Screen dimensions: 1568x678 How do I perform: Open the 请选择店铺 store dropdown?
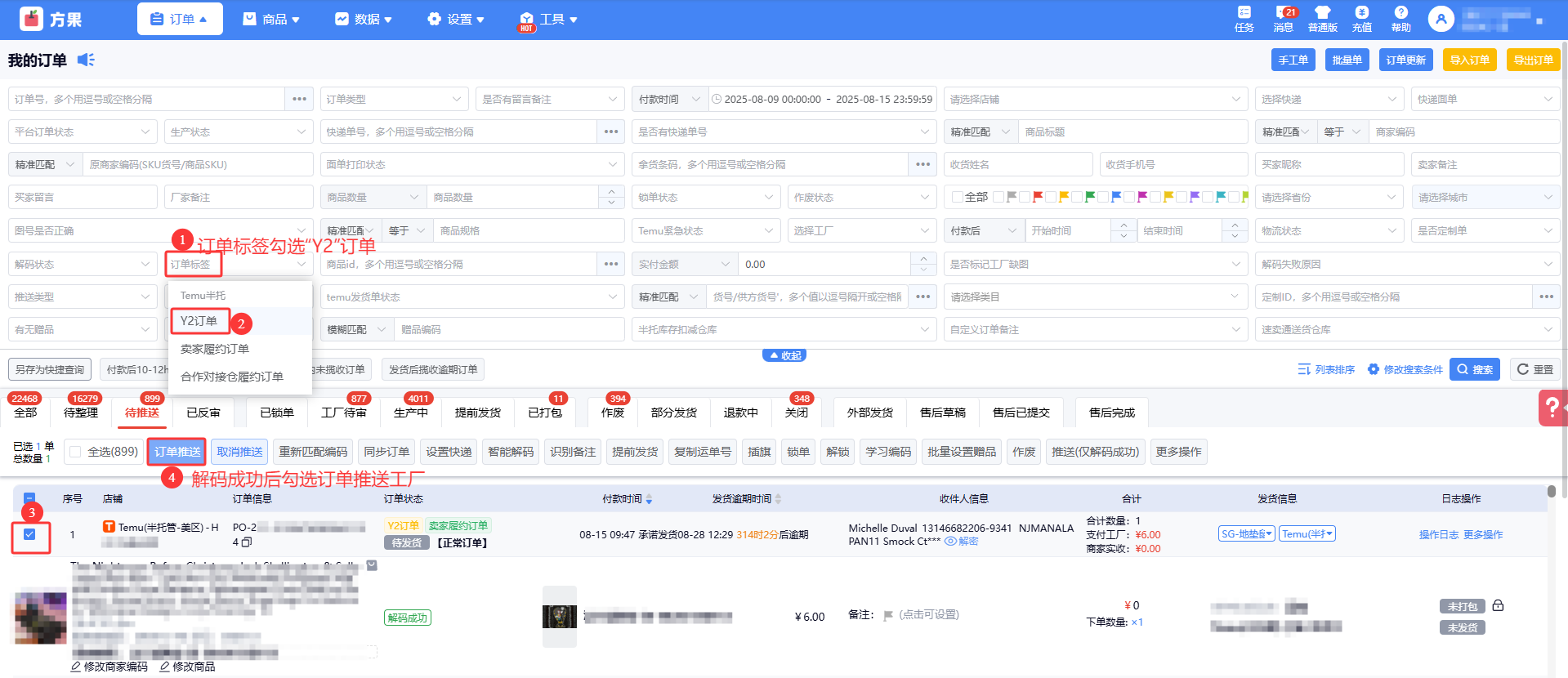click(x=1095, y=99)
